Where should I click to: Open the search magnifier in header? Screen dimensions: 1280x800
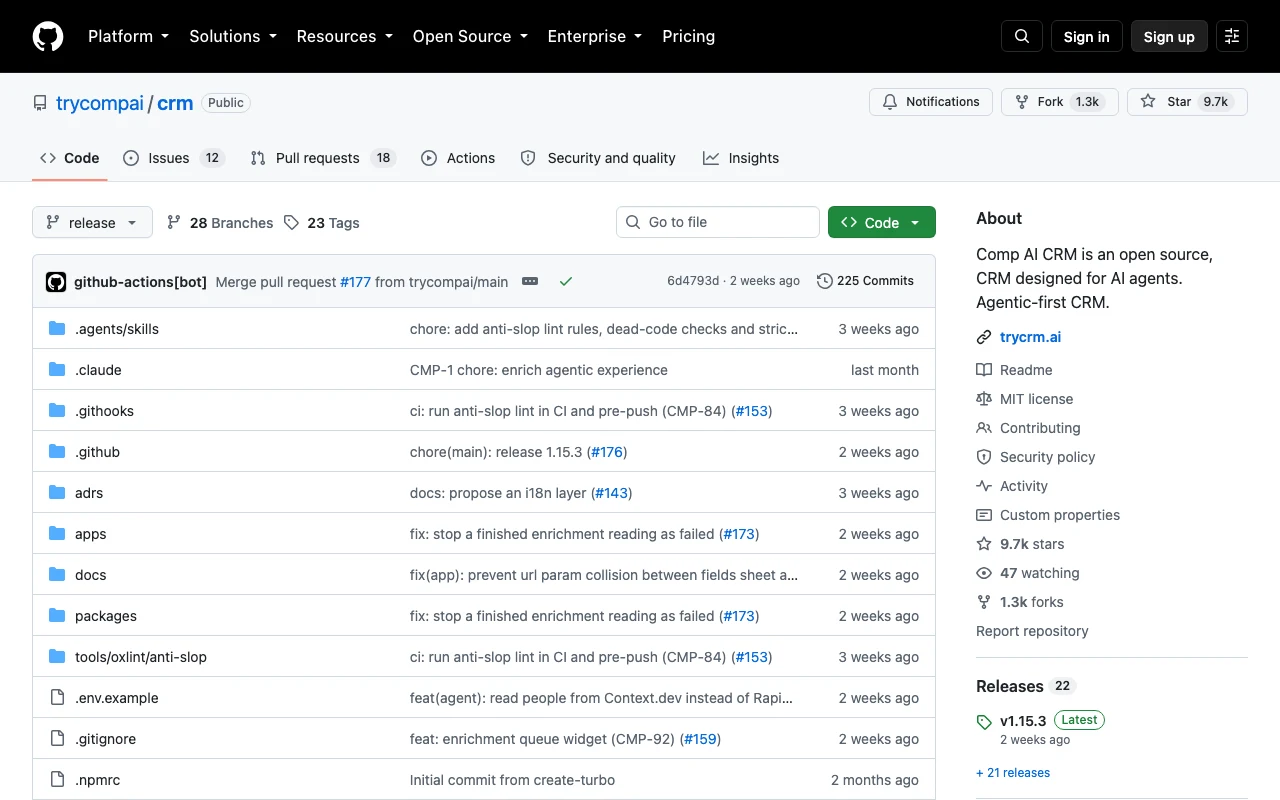pos(1022,36)
